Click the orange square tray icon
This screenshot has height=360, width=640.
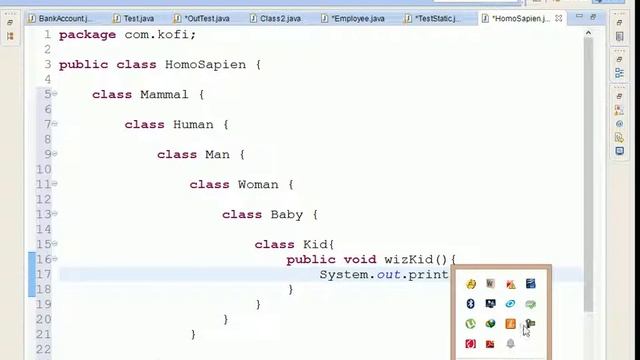click(x=510, y=324)
